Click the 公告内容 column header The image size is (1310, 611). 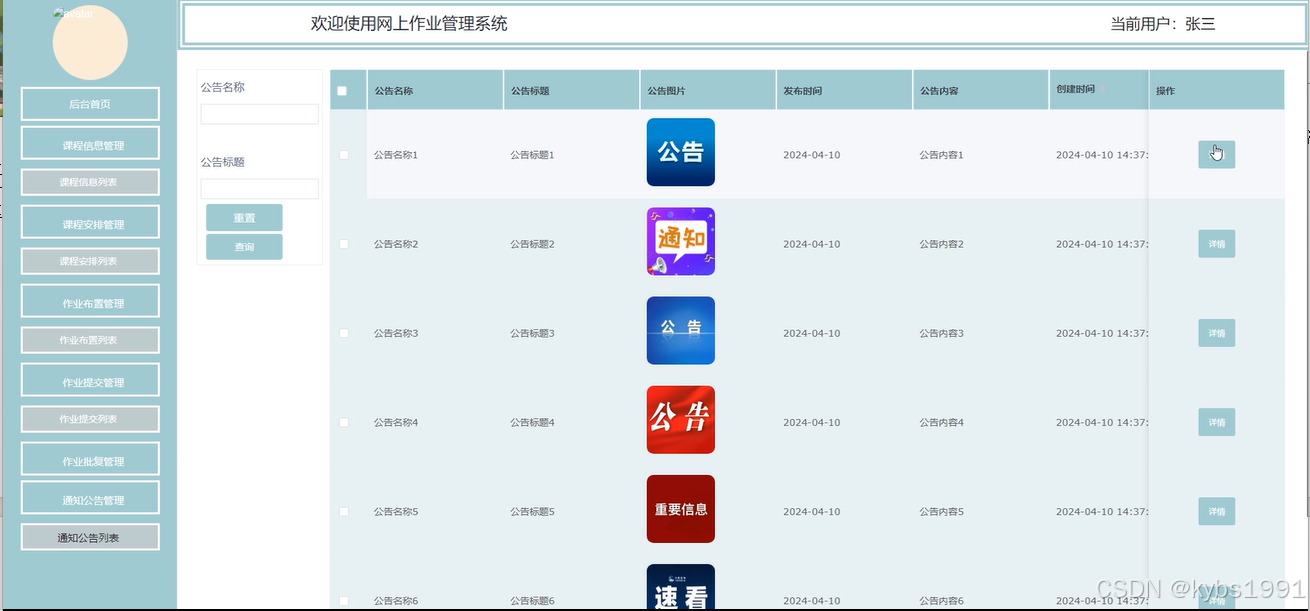click(x=981, y=90)
